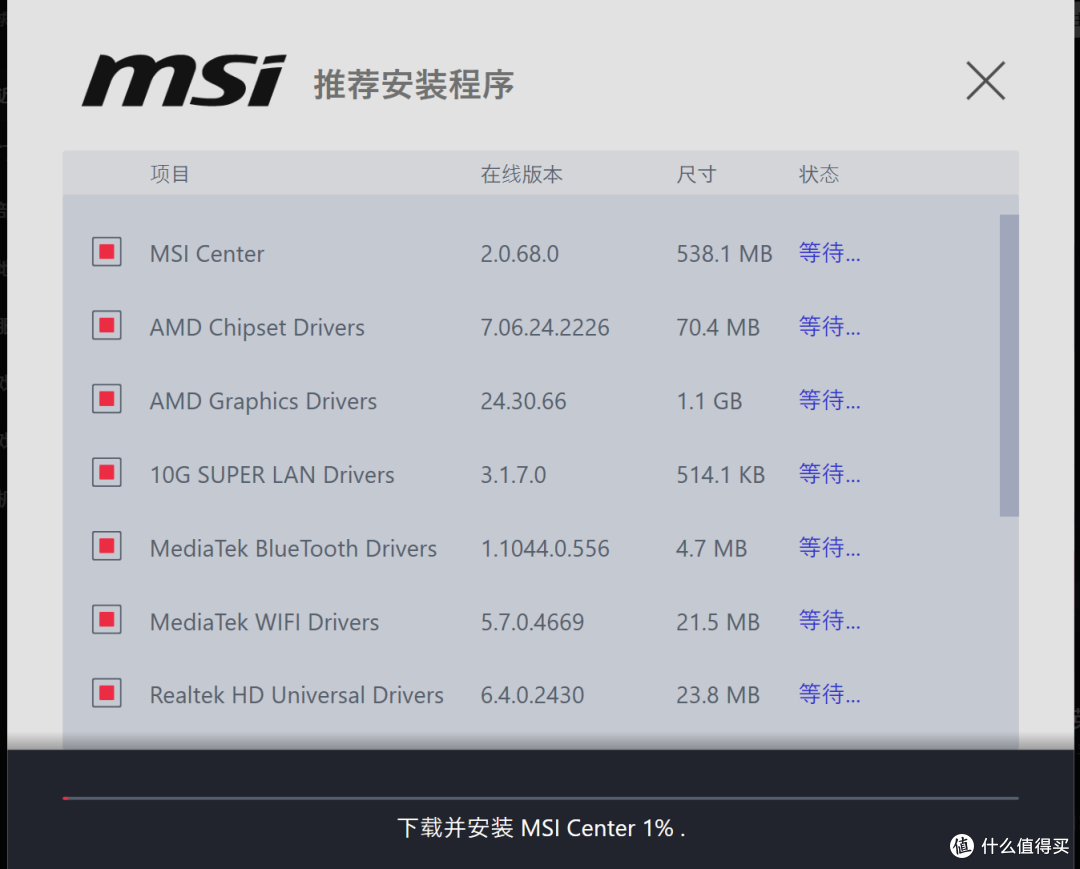The height and width of the screenshot is (869, 1080).
Task: Click the 514.1 KB size value
Action: click(720, 474)
